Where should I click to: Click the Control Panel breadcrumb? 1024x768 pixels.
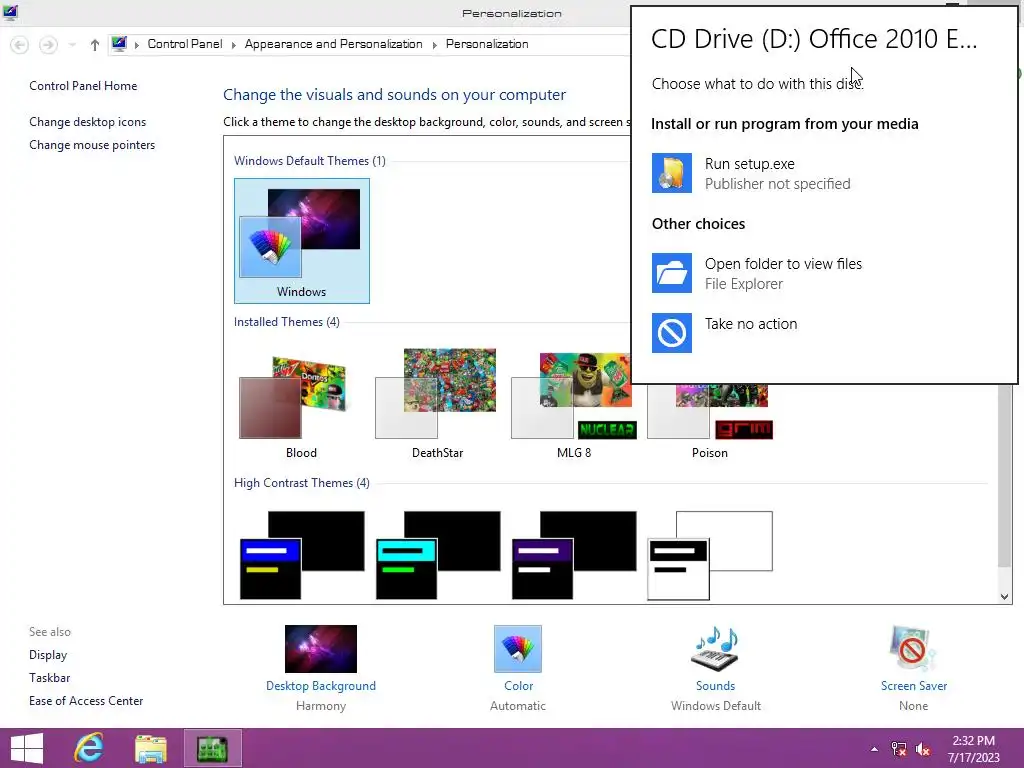[185, 44]
